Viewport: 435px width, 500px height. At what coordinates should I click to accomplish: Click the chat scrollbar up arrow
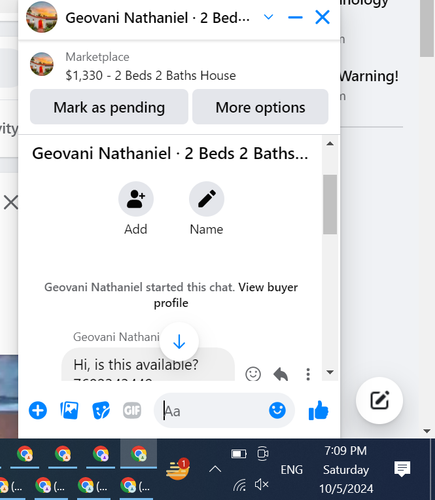pos(330,144)
